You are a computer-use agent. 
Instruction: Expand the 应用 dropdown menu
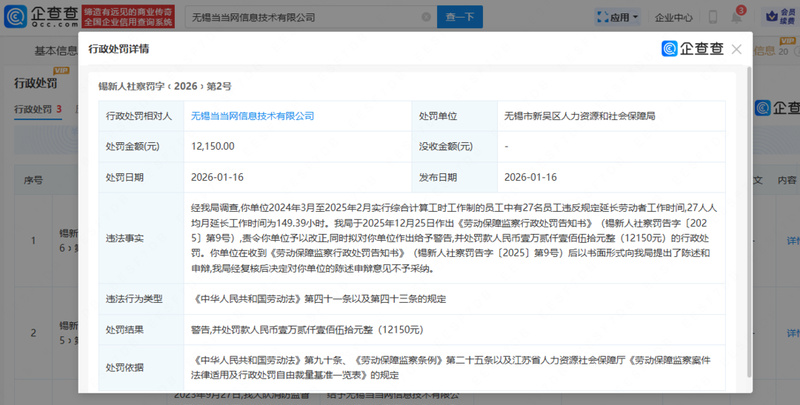(x=616, y=17)
